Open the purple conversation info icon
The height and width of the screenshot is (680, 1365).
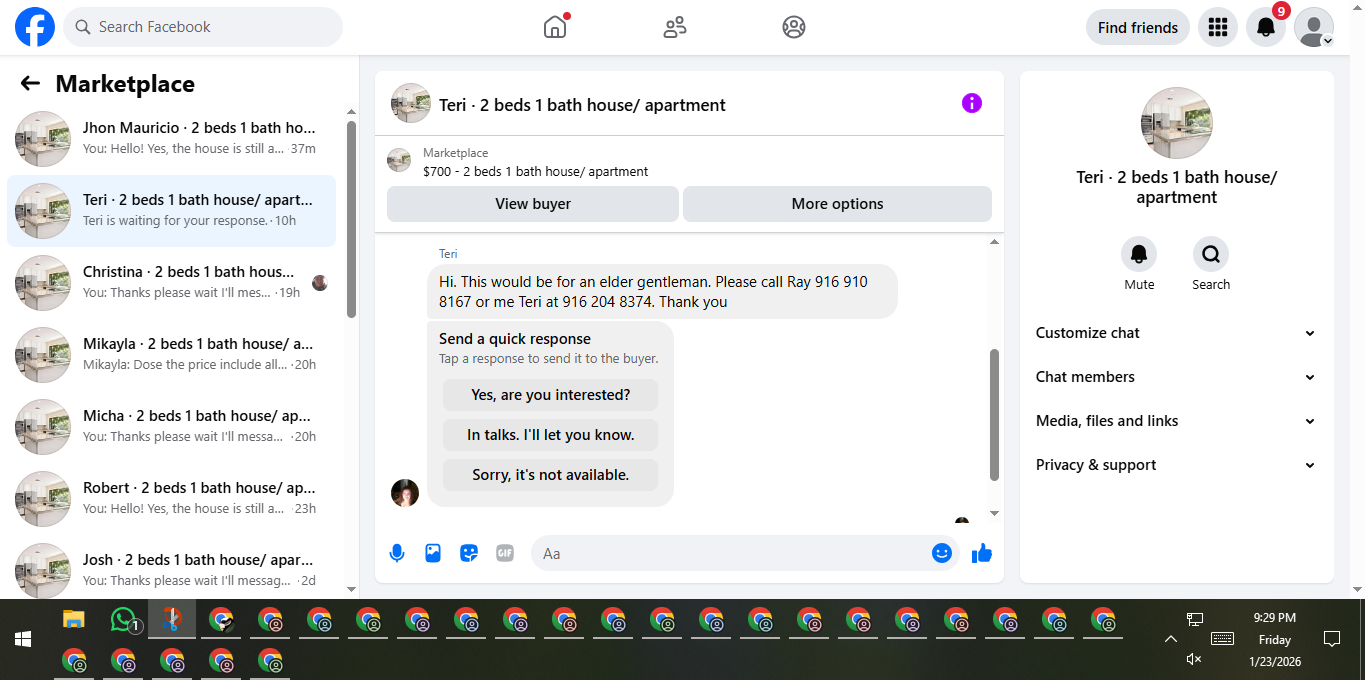point(972,103)
